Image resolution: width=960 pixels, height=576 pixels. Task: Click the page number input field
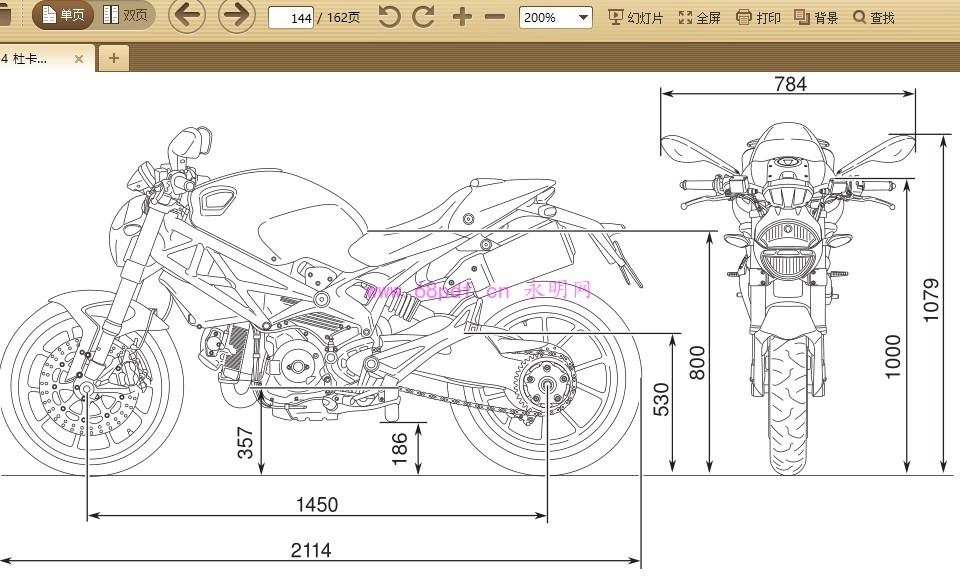pos(291,18)
